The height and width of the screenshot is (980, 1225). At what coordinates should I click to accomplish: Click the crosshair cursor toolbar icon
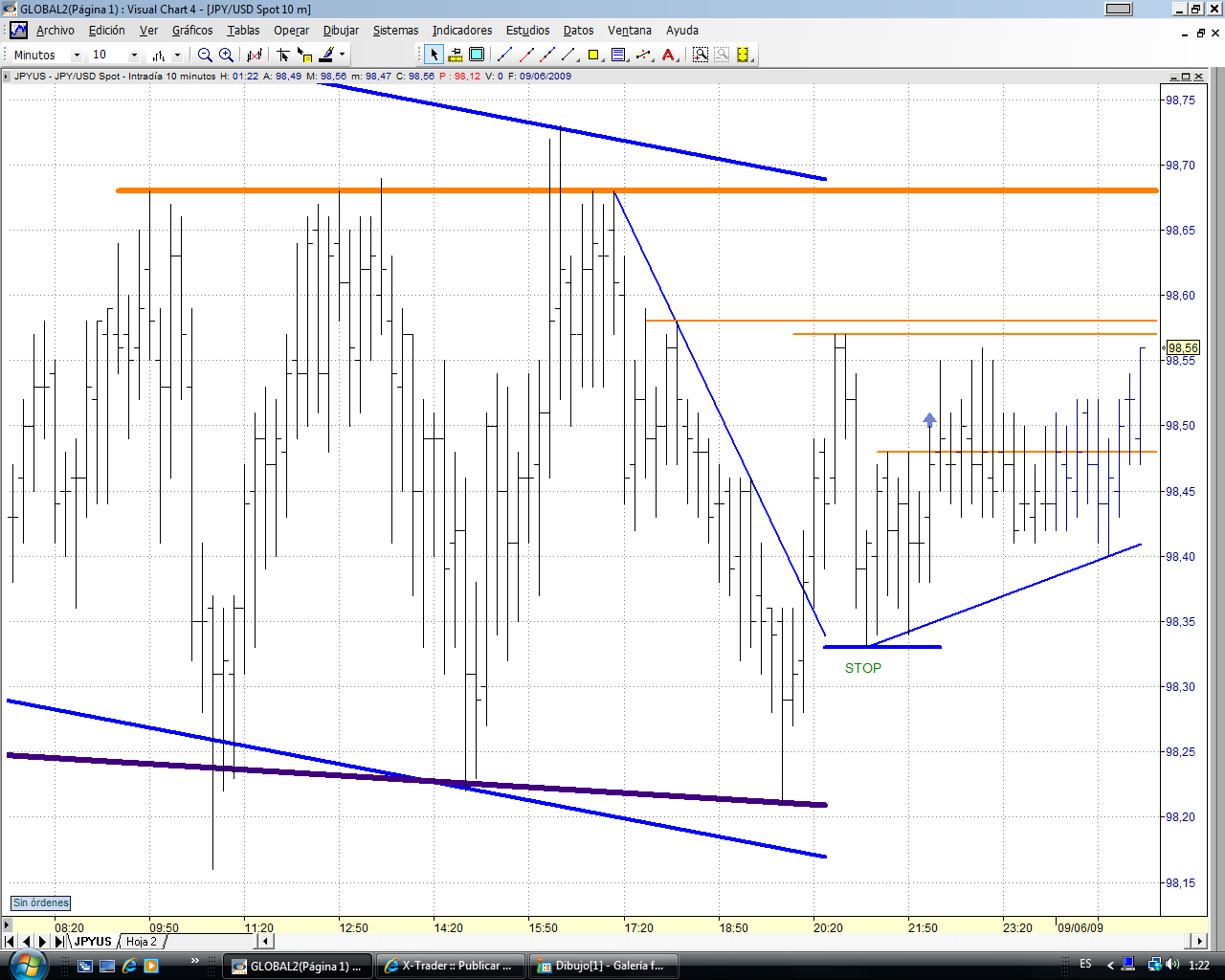tap(283, 56)
